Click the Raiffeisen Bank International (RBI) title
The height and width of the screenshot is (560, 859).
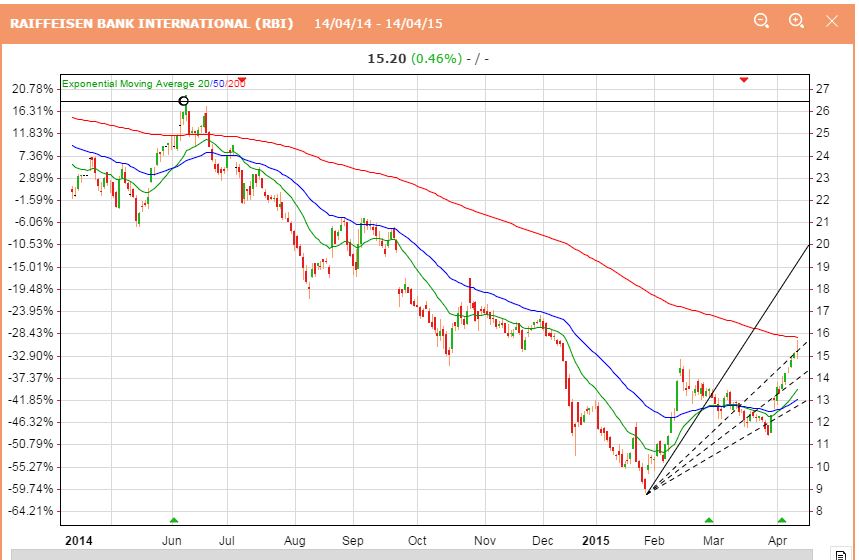(x=152, y=22)
